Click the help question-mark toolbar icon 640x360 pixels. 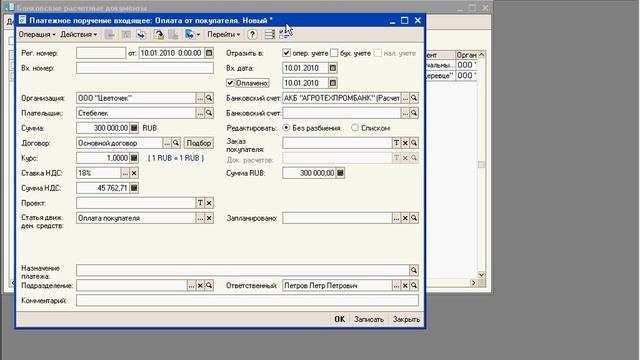252,35
